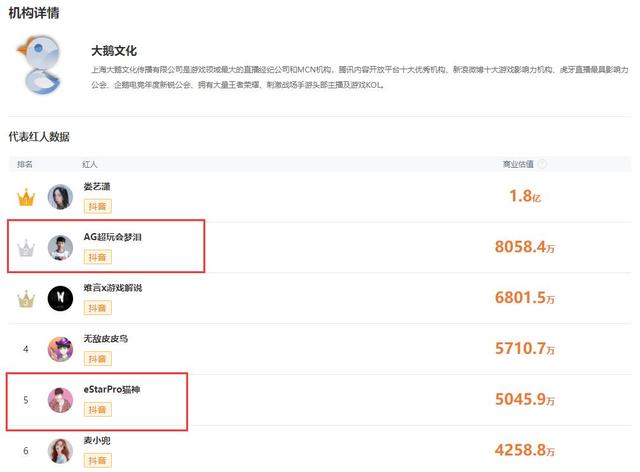640x472 pixels.
Task: Click the 抖音 tag under 娄艺潇
Action: point(97,206)
